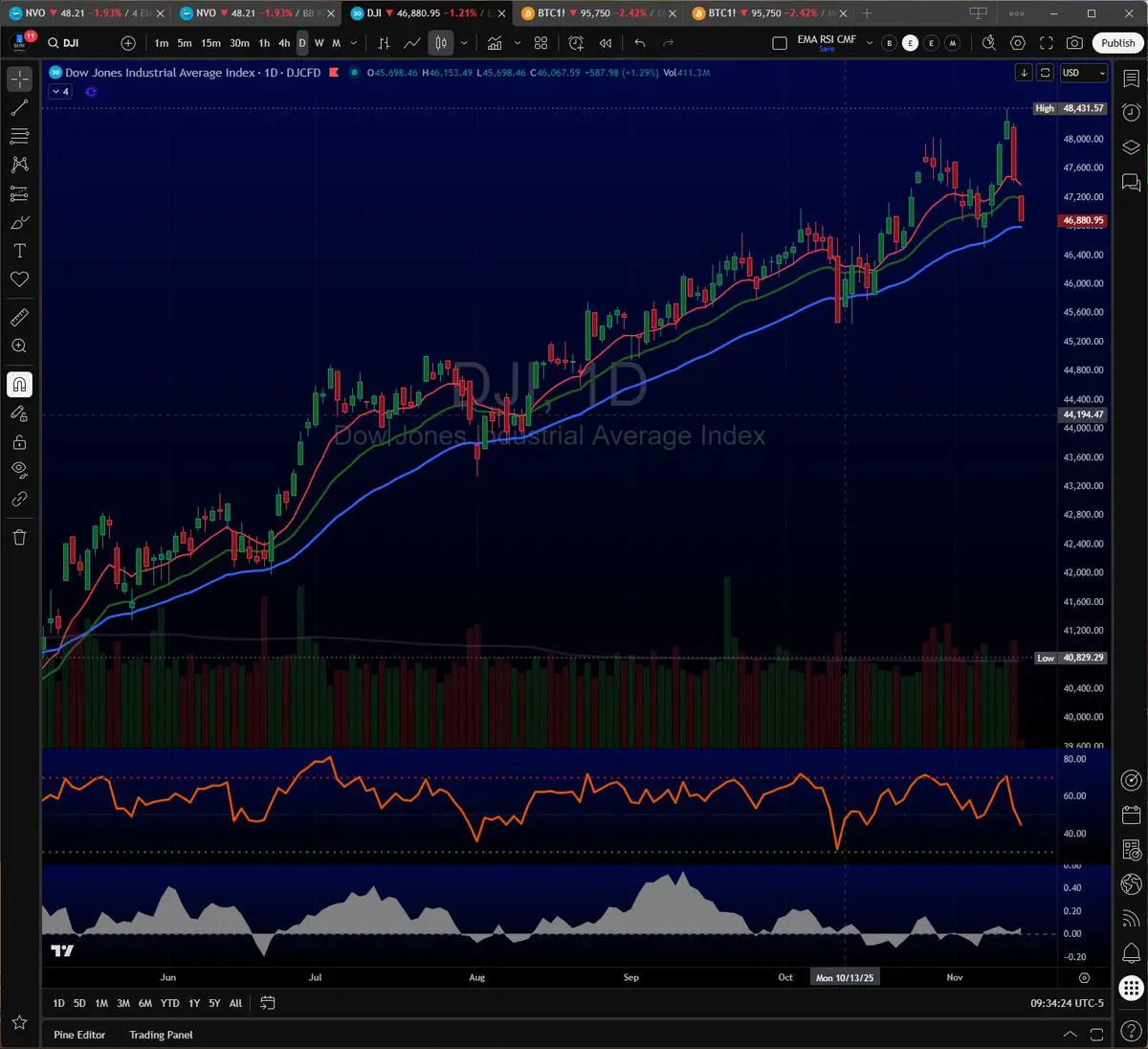Select the candles chart style

pos(441,43)
